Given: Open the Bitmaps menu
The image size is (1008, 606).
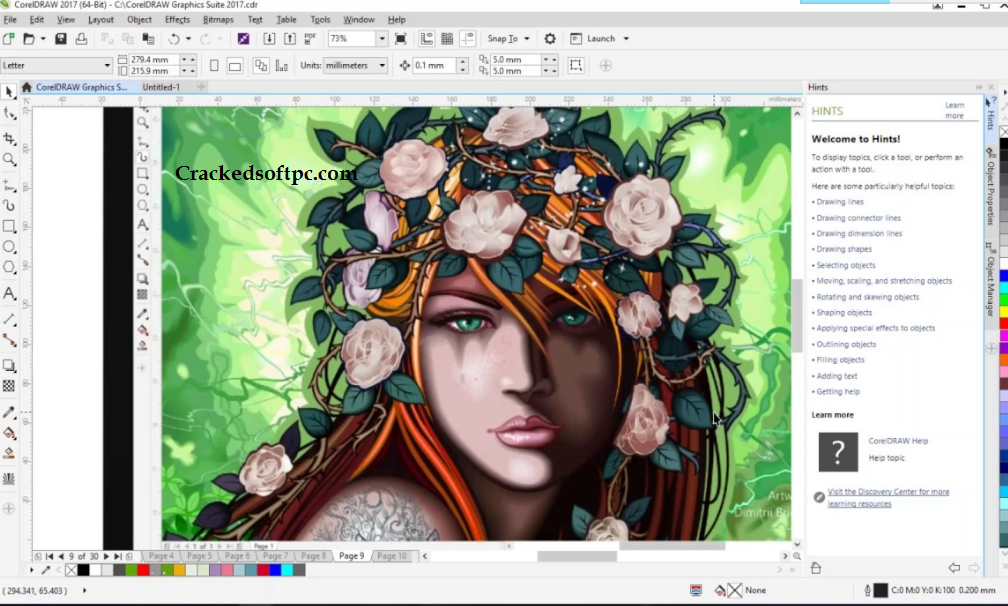Looking at the screenshot, I should (x=218, y=20).
